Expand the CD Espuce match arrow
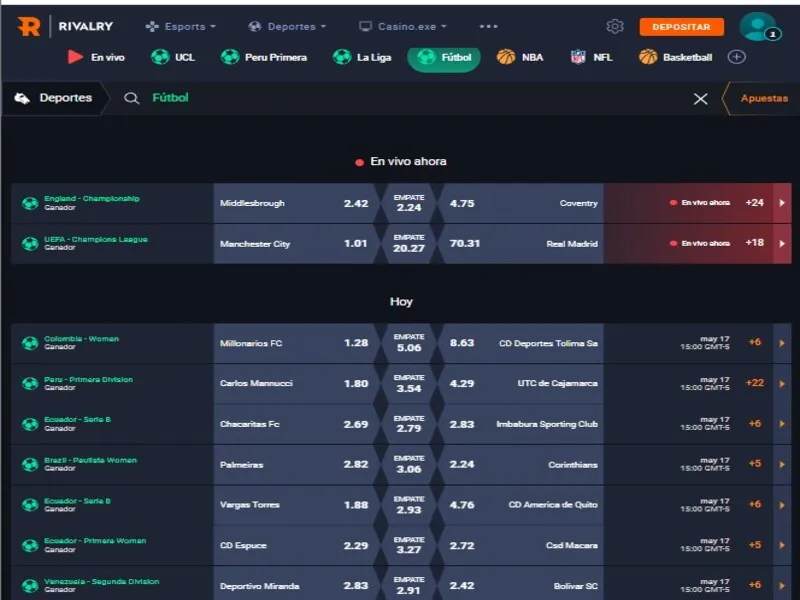This screenshot has width=800, height=600. point(782,545)
